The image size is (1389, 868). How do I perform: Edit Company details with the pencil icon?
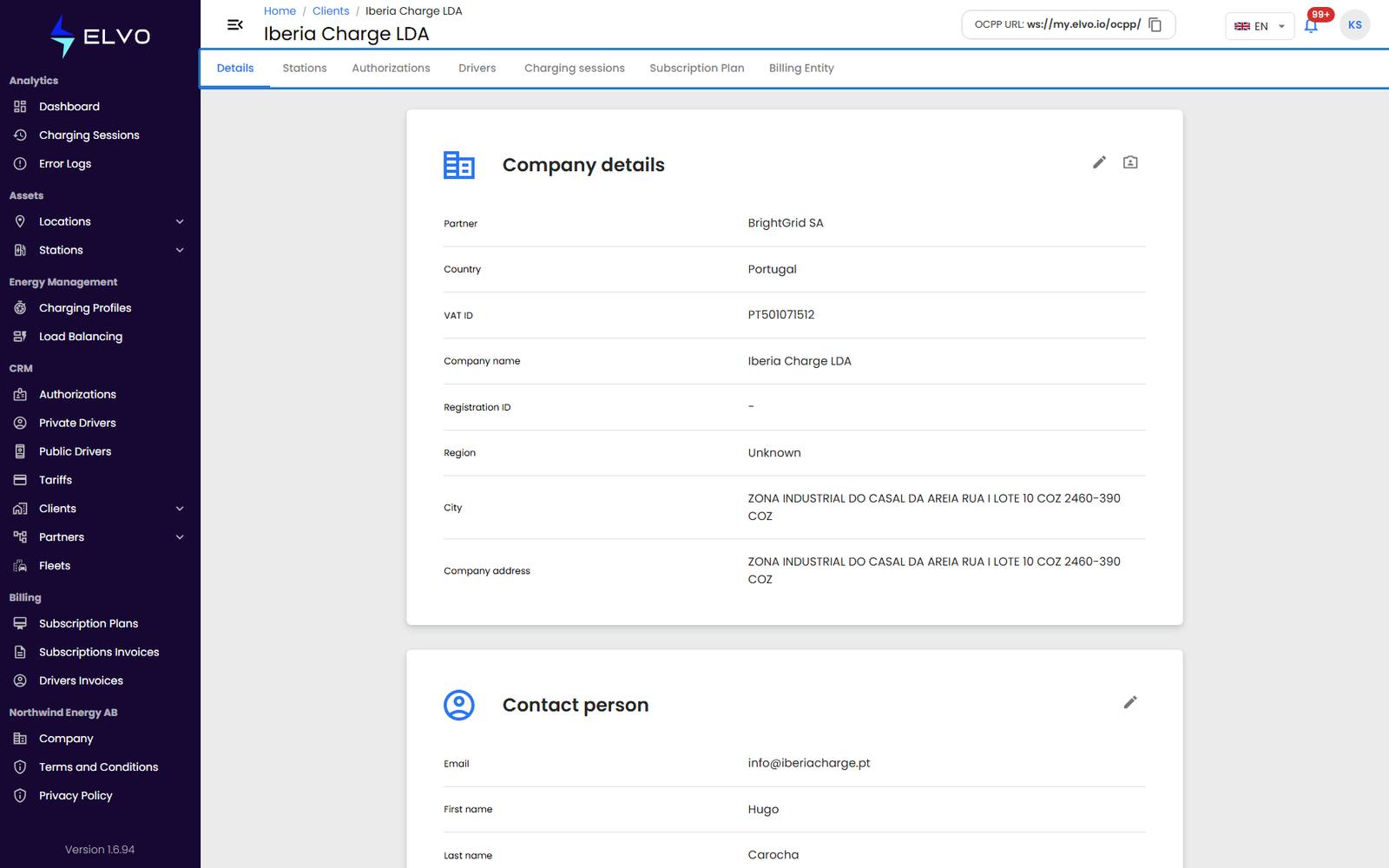coord(1099,162)
